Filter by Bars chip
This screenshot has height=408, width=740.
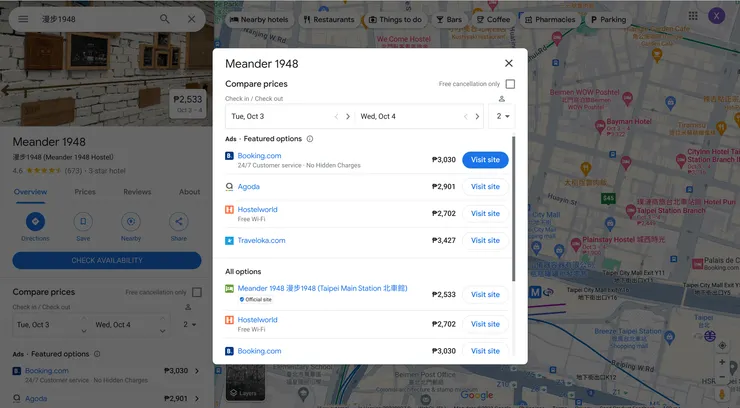449,20
